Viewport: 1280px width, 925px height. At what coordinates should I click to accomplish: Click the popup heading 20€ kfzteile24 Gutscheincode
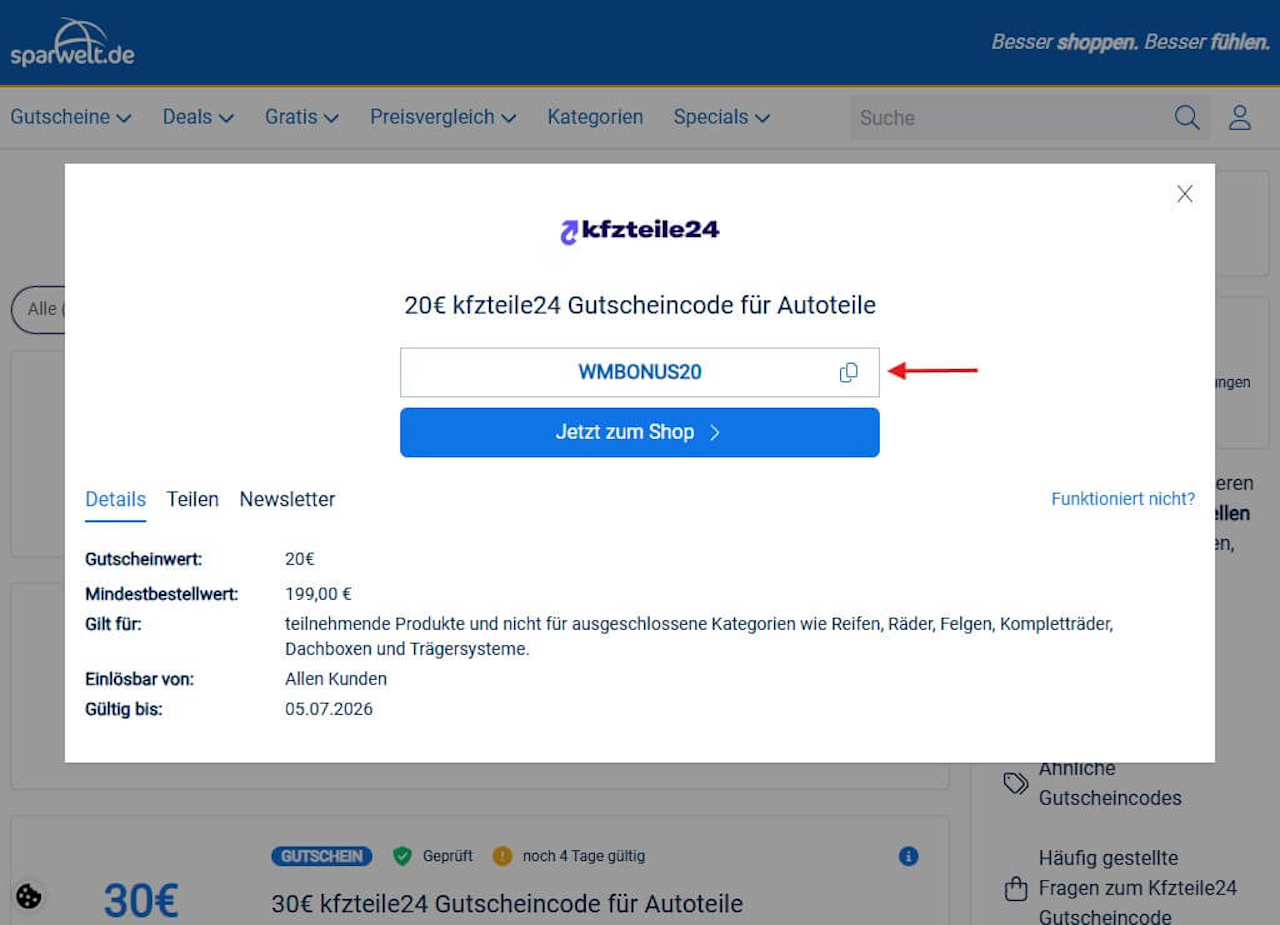[640, 305]
